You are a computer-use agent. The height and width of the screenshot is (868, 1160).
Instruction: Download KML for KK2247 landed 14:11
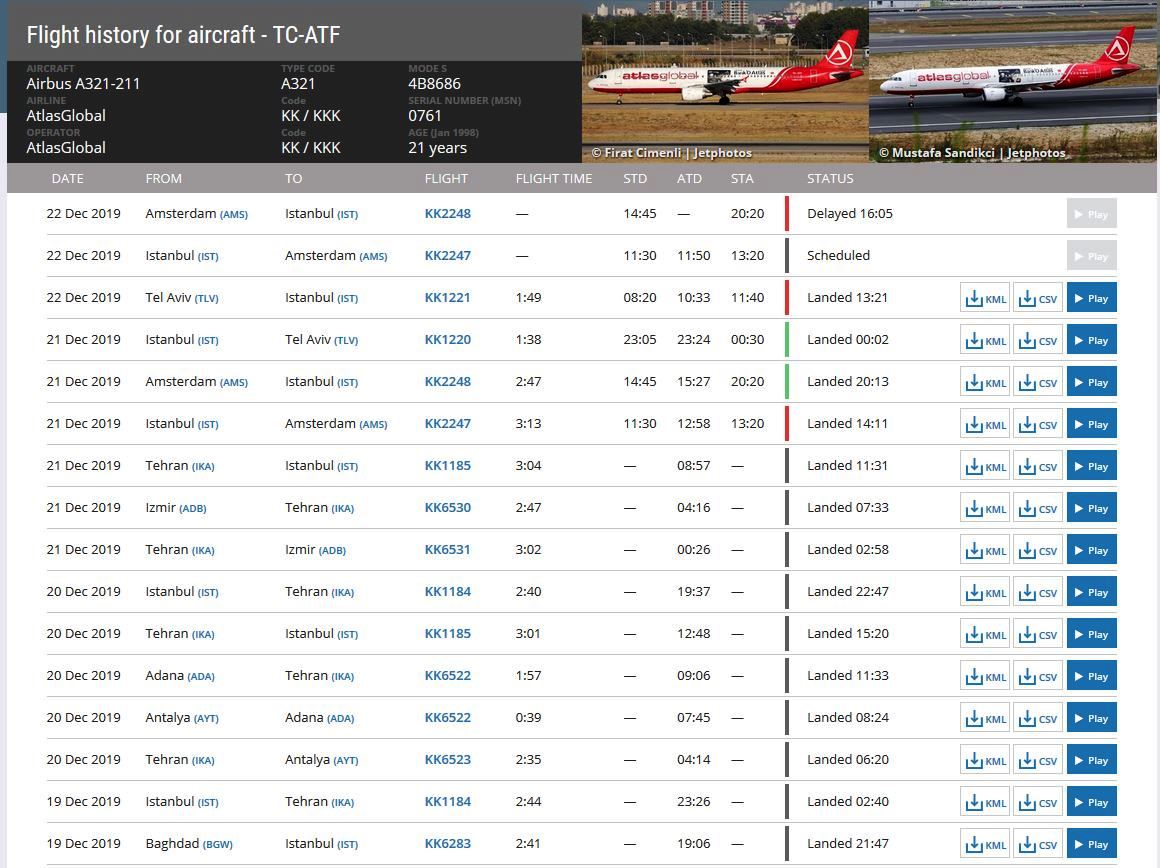985,424
